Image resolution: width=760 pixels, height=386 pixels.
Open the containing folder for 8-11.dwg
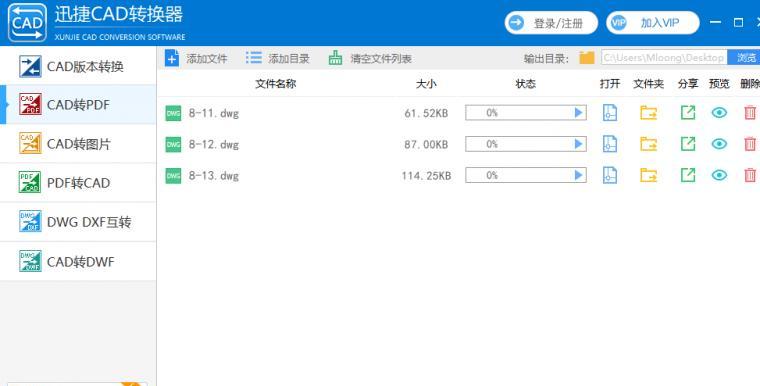pyautogui.click(x=649, y=113)
